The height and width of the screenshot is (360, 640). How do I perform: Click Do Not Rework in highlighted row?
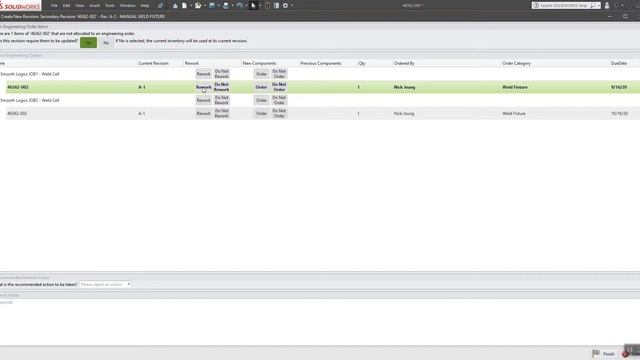pos(222,87)
